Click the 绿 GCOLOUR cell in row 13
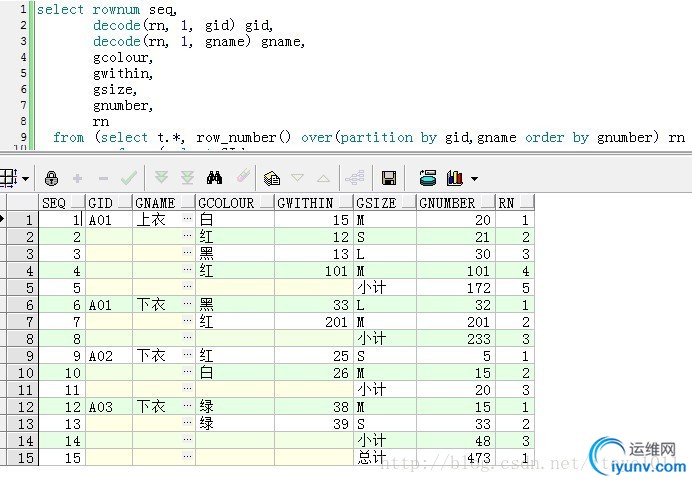Viewport: 692px width, 483px height. [235, 424]
